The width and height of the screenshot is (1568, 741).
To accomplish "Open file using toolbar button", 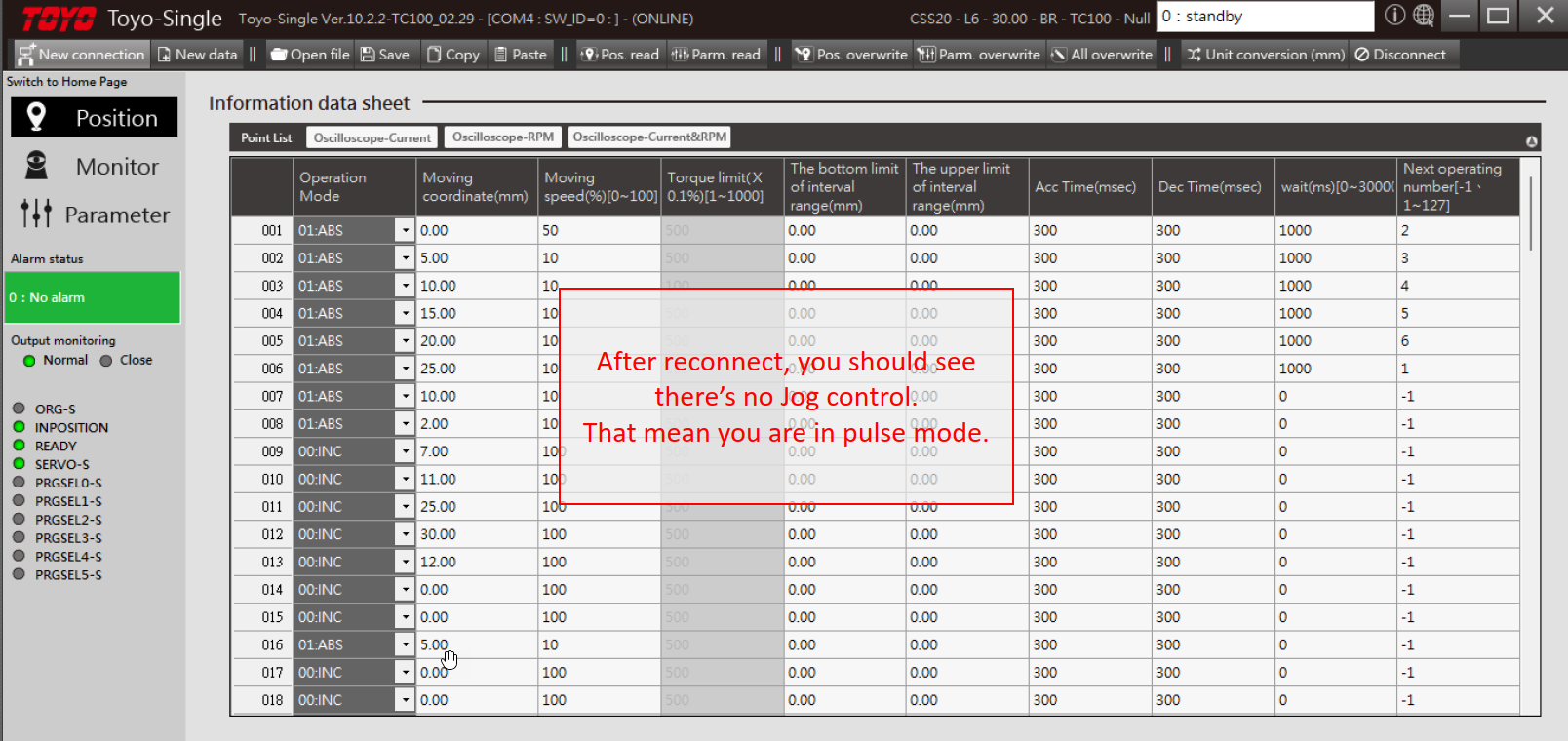I will tap(310, 55).
